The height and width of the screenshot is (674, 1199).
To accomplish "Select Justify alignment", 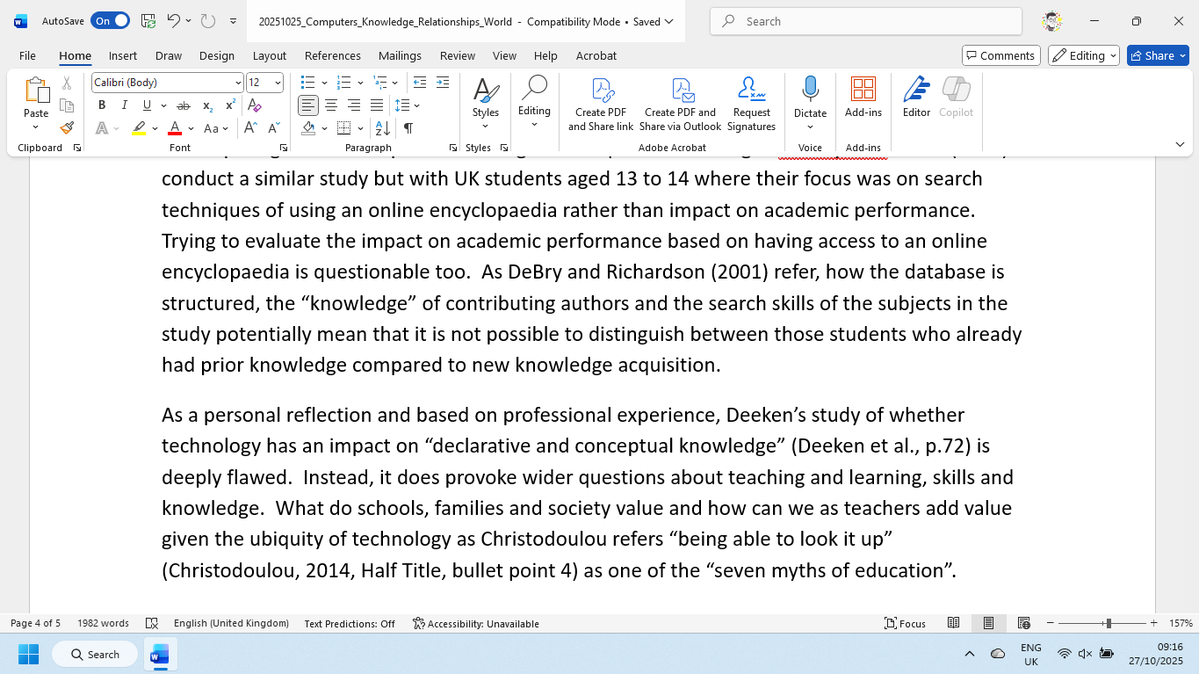I will click(x=377, y=106).
